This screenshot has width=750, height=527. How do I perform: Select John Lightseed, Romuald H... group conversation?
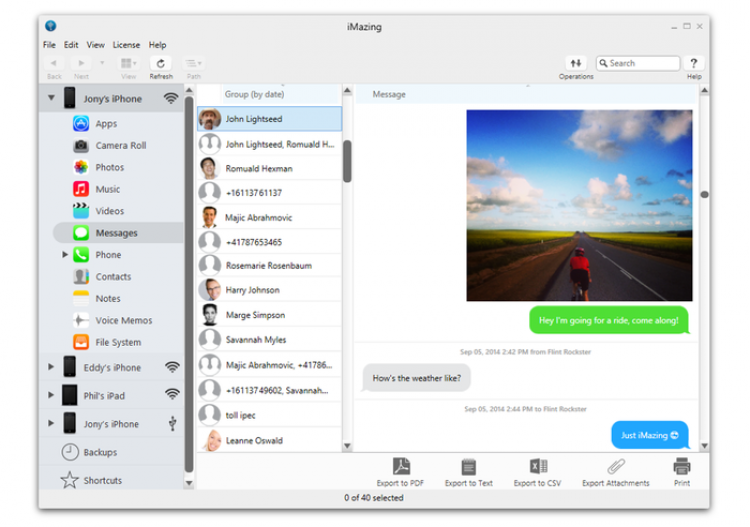[x=270, y=144]
